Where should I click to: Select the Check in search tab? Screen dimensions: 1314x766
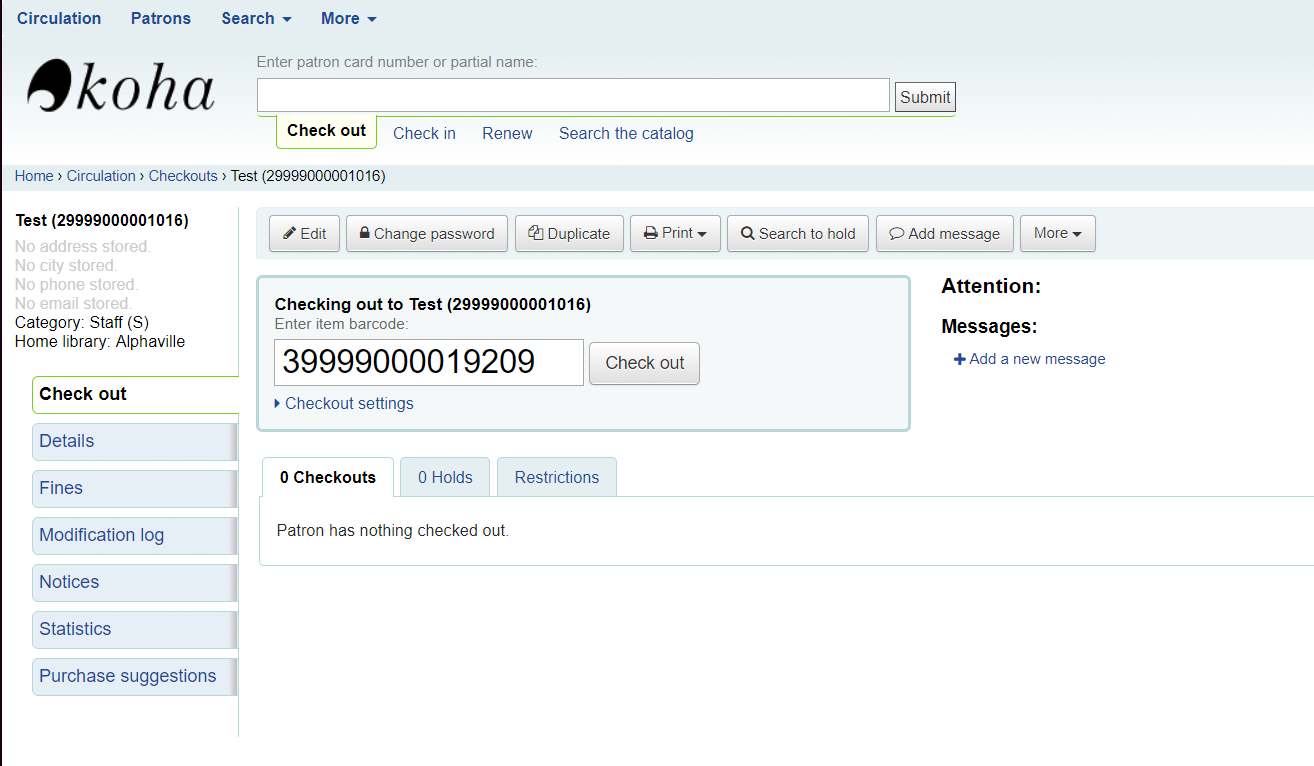(x=424, y=133)
